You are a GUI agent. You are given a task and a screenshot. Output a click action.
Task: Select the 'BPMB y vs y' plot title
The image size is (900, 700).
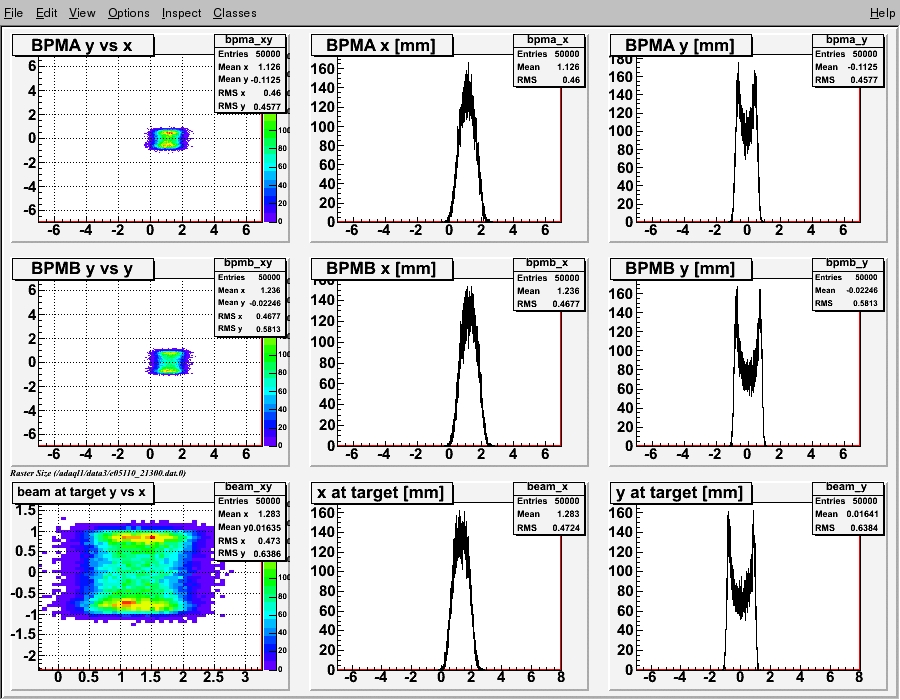tap(83, 269)
